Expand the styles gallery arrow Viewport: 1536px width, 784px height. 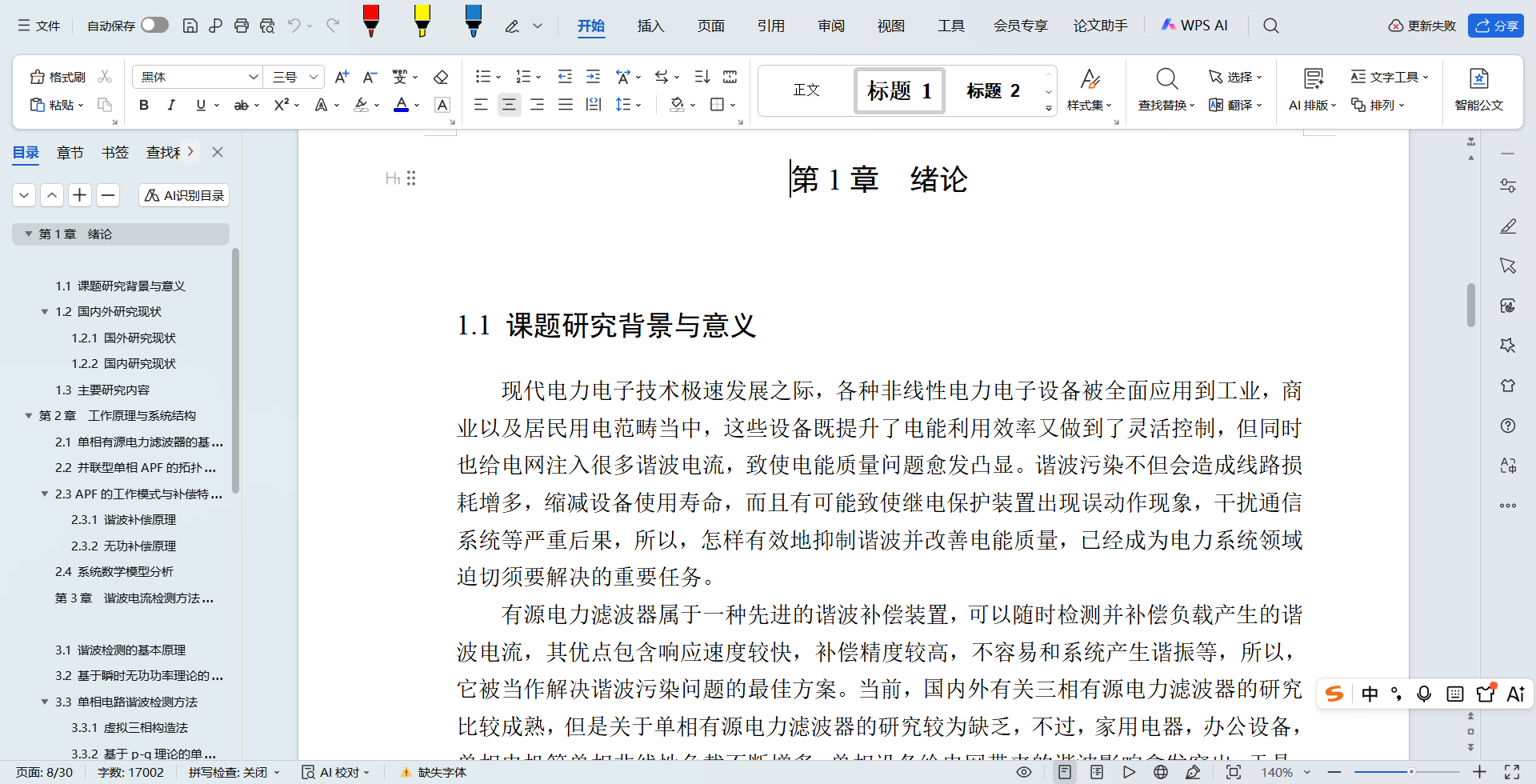tap(1048, 108)
